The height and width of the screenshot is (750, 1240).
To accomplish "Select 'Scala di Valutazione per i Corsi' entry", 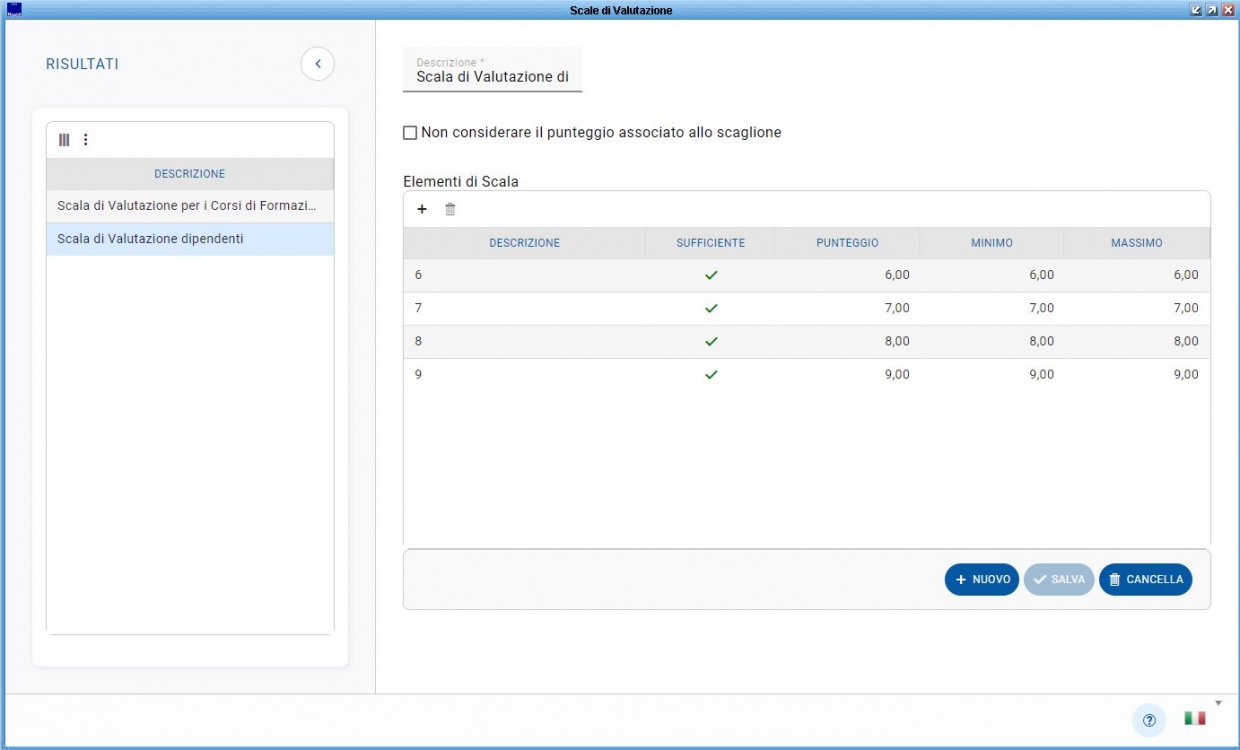I will (187, 206).
